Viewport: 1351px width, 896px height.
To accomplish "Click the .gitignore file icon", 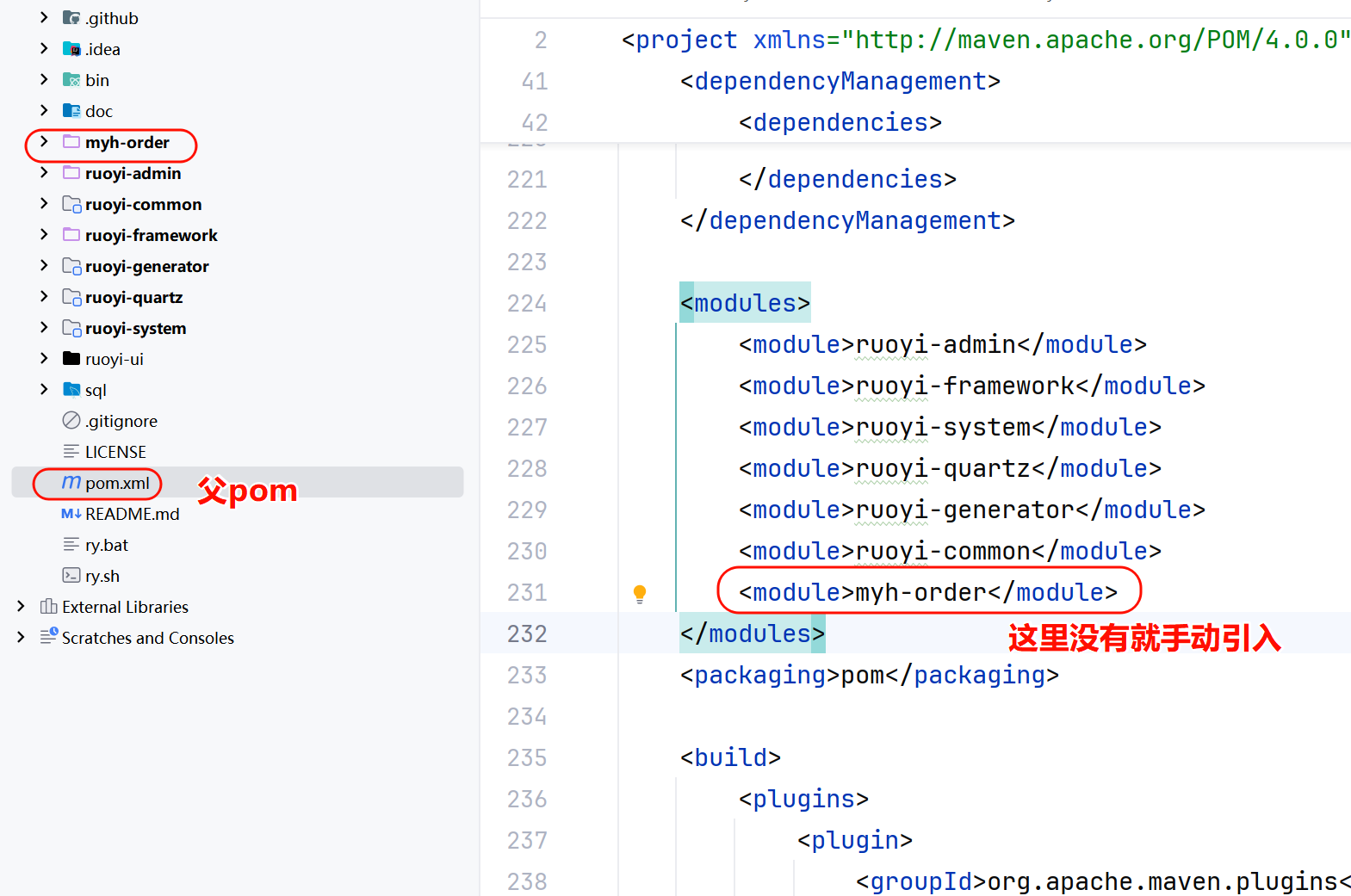I will coord(71,421).
